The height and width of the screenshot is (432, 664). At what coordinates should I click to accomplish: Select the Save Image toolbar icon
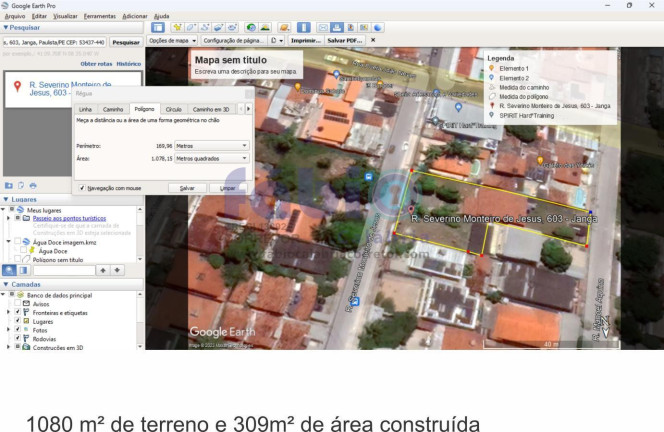(350, 28)
